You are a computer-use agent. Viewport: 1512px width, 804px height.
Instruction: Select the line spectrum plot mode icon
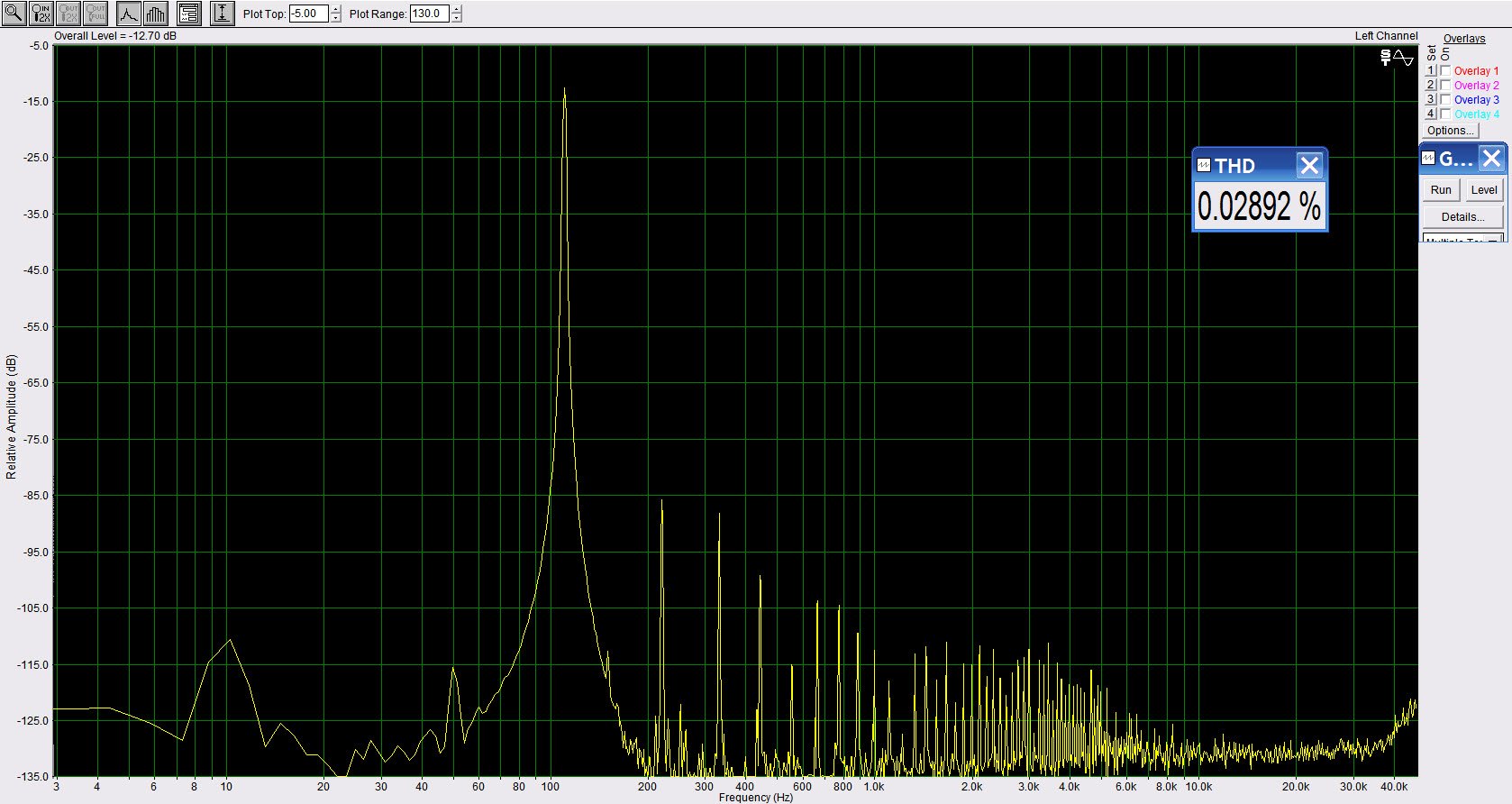129,13
